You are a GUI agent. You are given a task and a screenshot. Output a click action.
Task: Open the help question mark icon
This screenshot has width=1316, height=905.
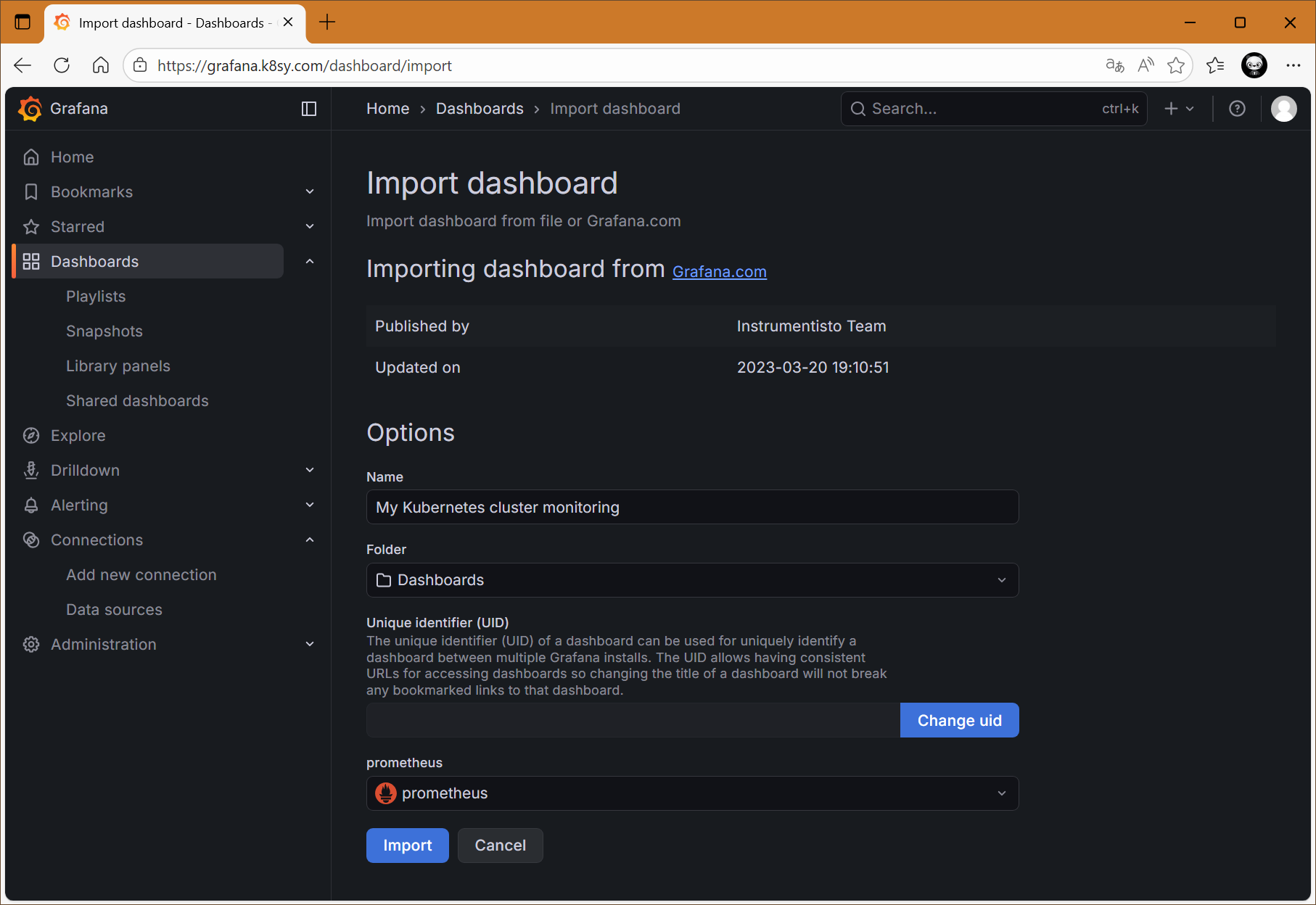click(x=1237, y=109)
